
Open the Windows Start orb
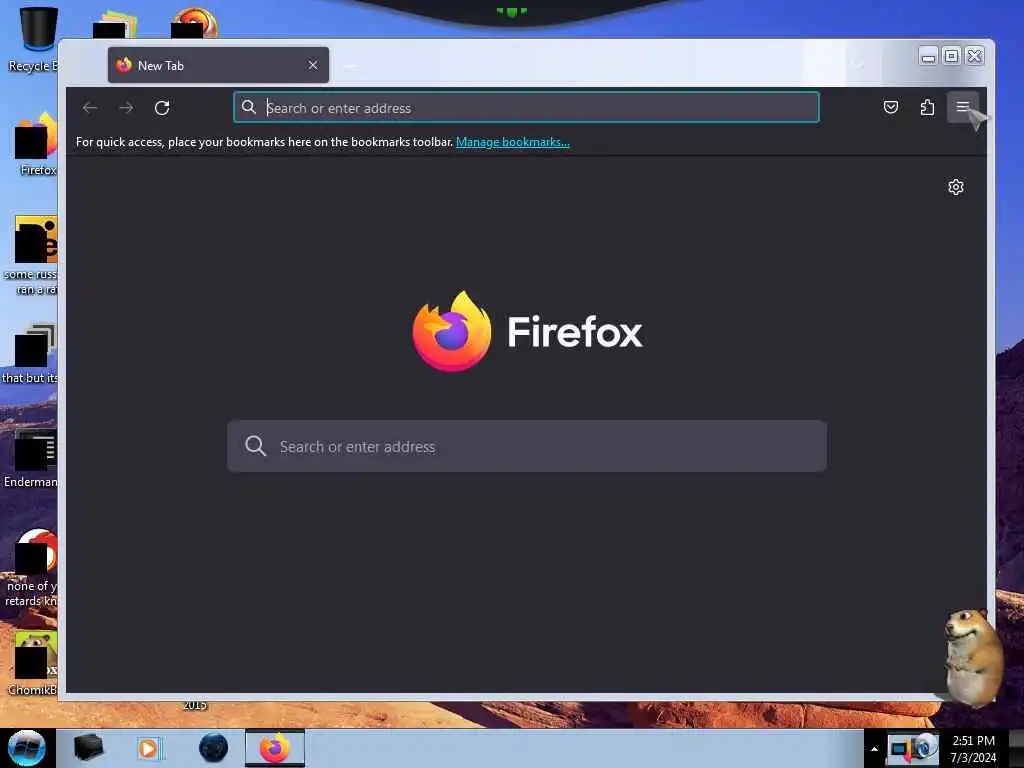coord(27,748)
